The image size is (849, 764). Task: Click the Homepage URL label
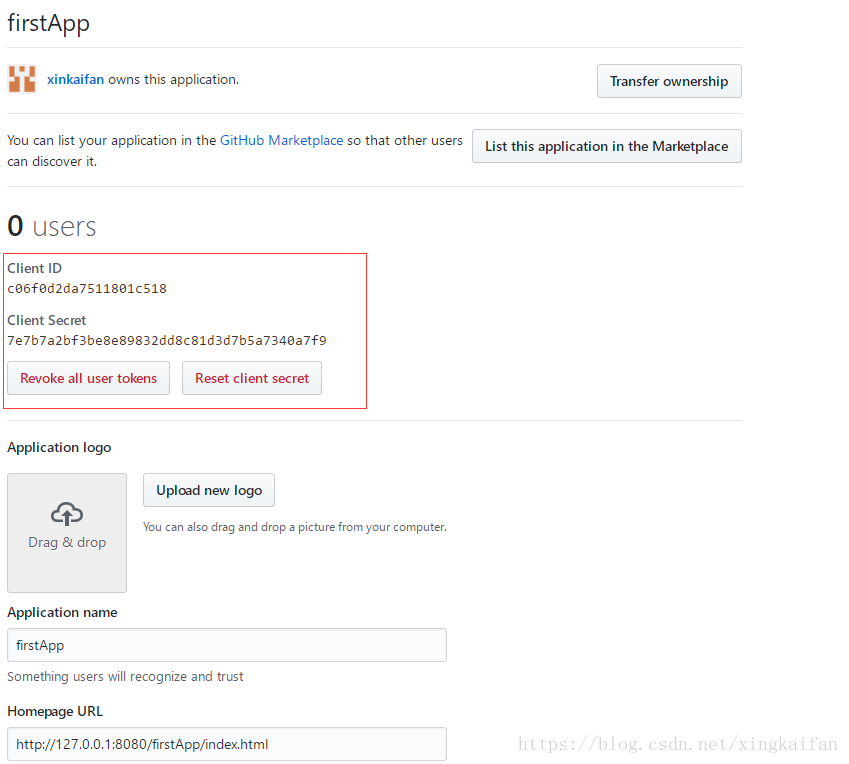pos(55,711)
